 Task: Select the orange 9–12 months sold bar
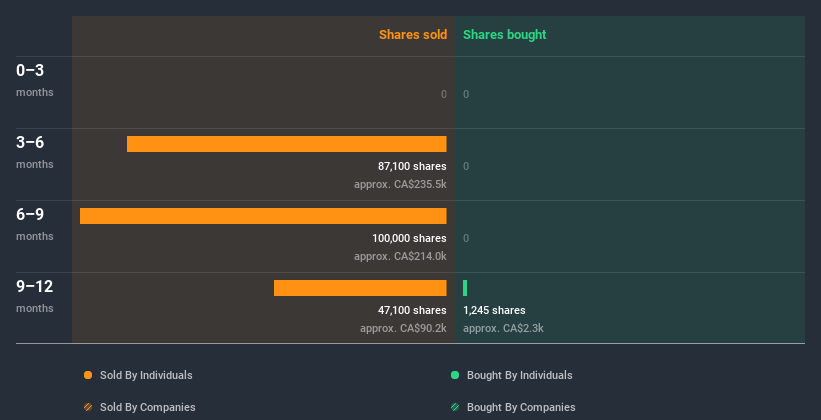(x=360, y=288)
